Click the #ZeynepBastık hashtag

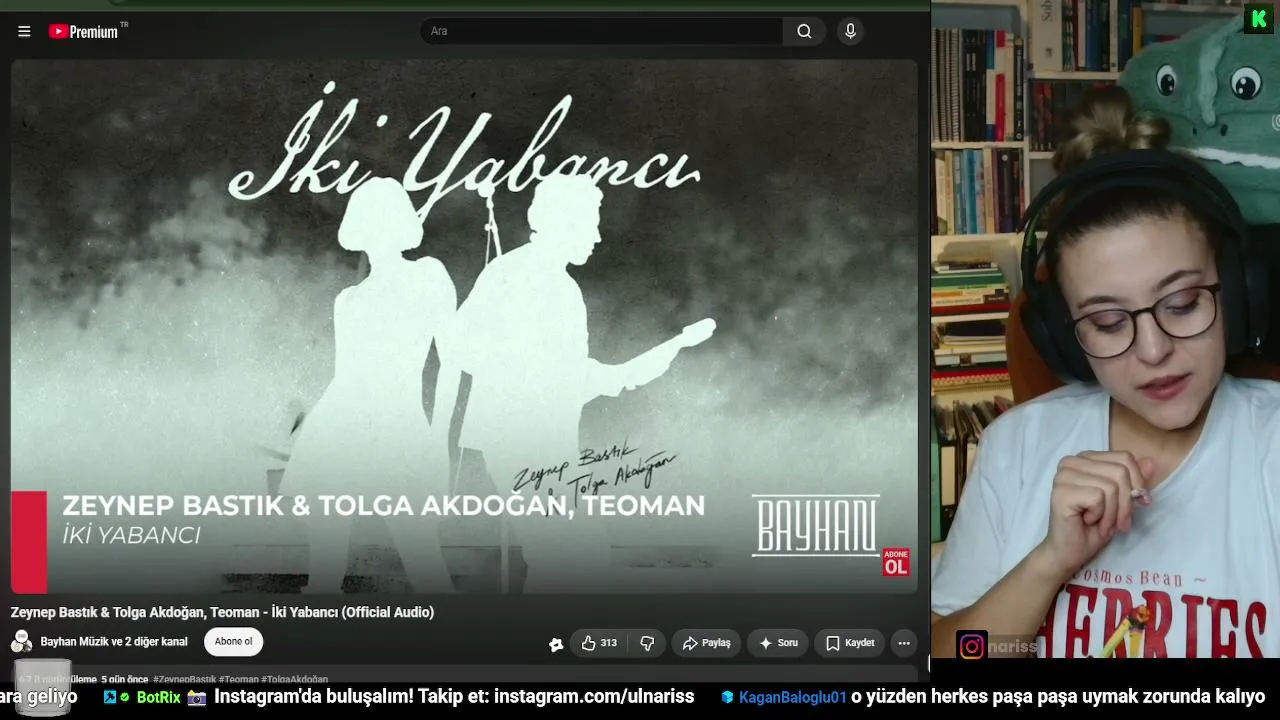184,679
